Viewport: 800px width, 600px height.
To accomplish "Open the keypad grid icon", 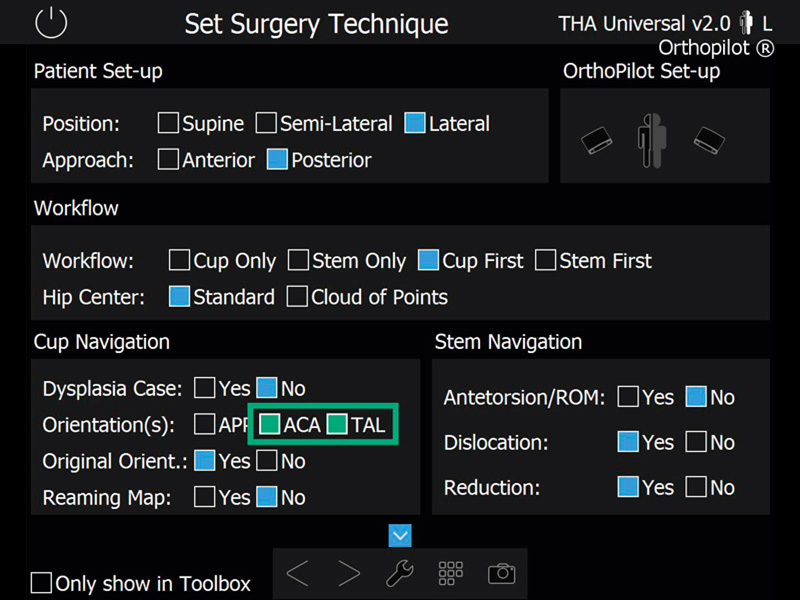I will click(450, 572).
